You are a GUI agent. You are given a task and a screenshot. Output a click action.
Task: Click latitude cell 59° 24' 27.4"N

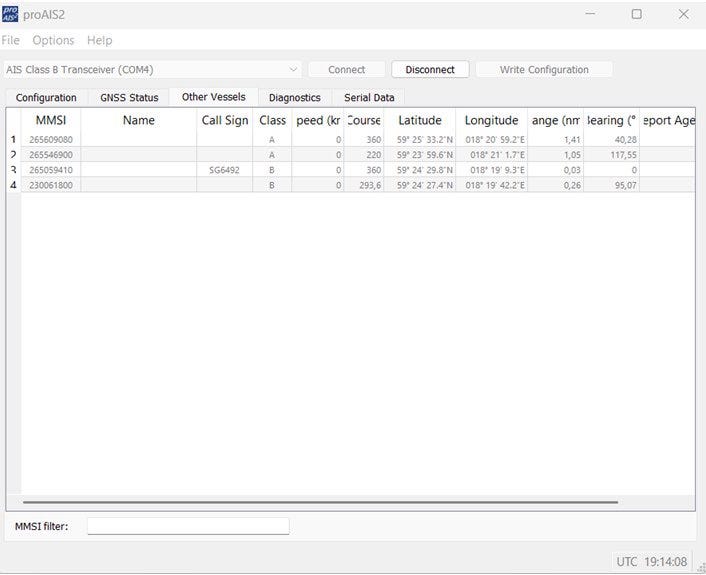420,185
